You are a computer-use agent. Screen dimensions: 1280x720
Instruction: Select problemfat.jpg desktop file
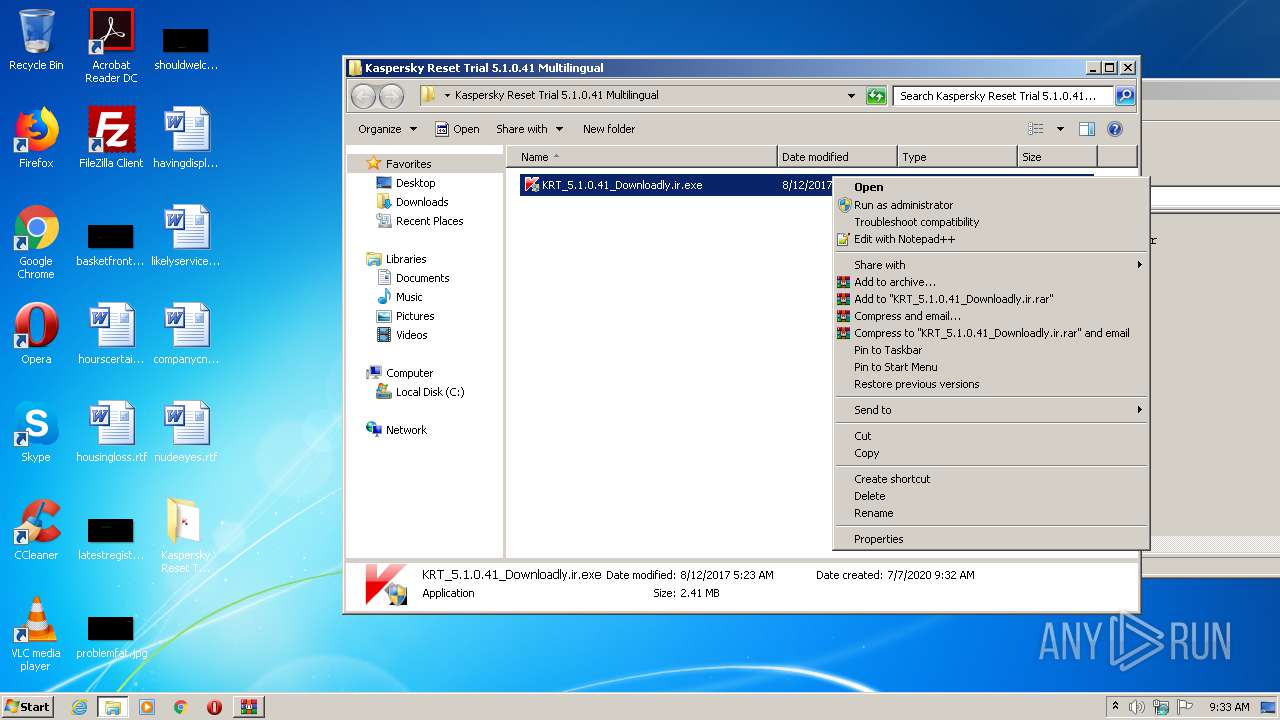[x=111, y=635]
